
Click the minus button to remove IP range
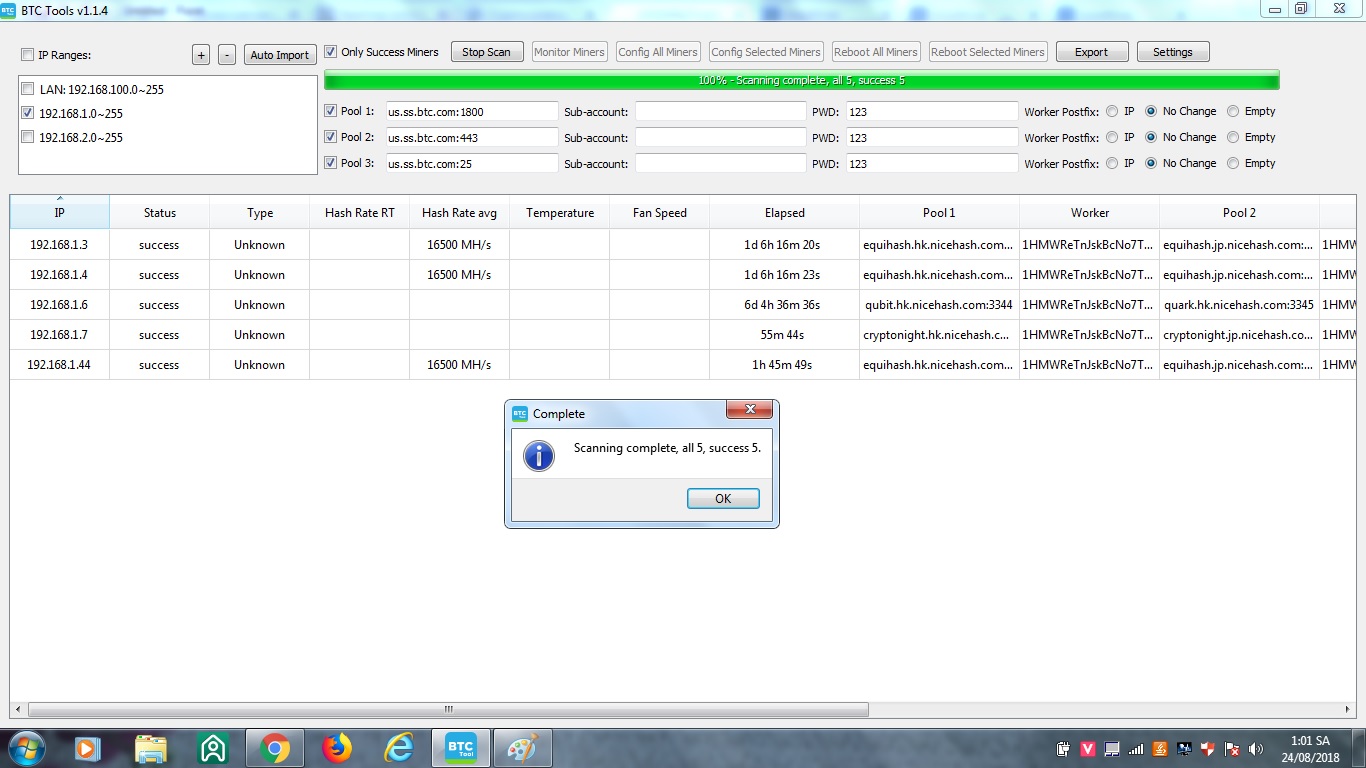pyautogui.click(x=227, y=55)
